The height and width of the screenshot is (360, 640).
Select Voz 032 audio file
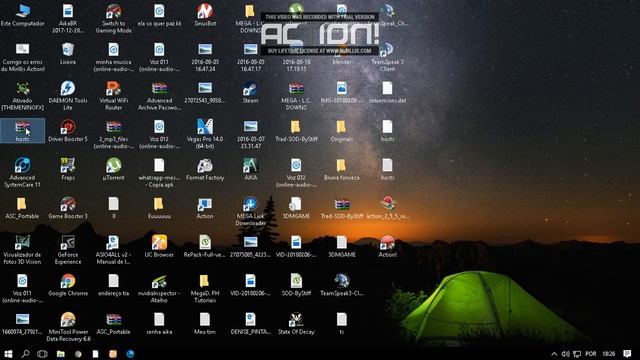coord(296,173)
